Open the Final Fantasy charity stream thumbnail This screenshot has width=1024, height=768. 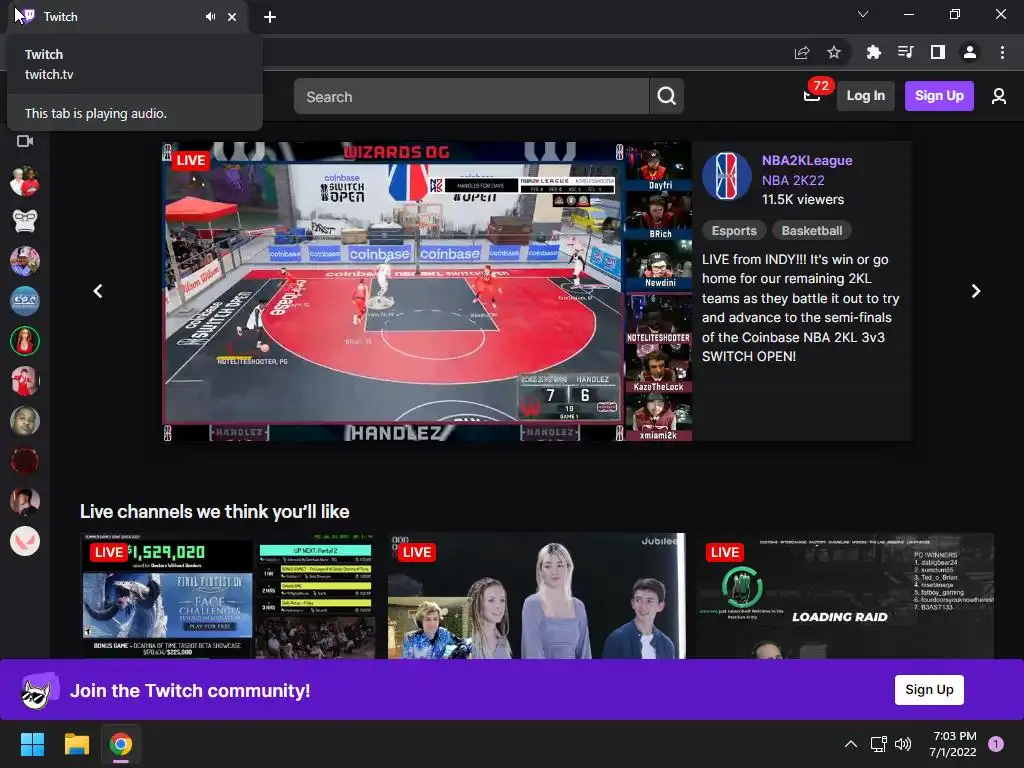point(229,596)
